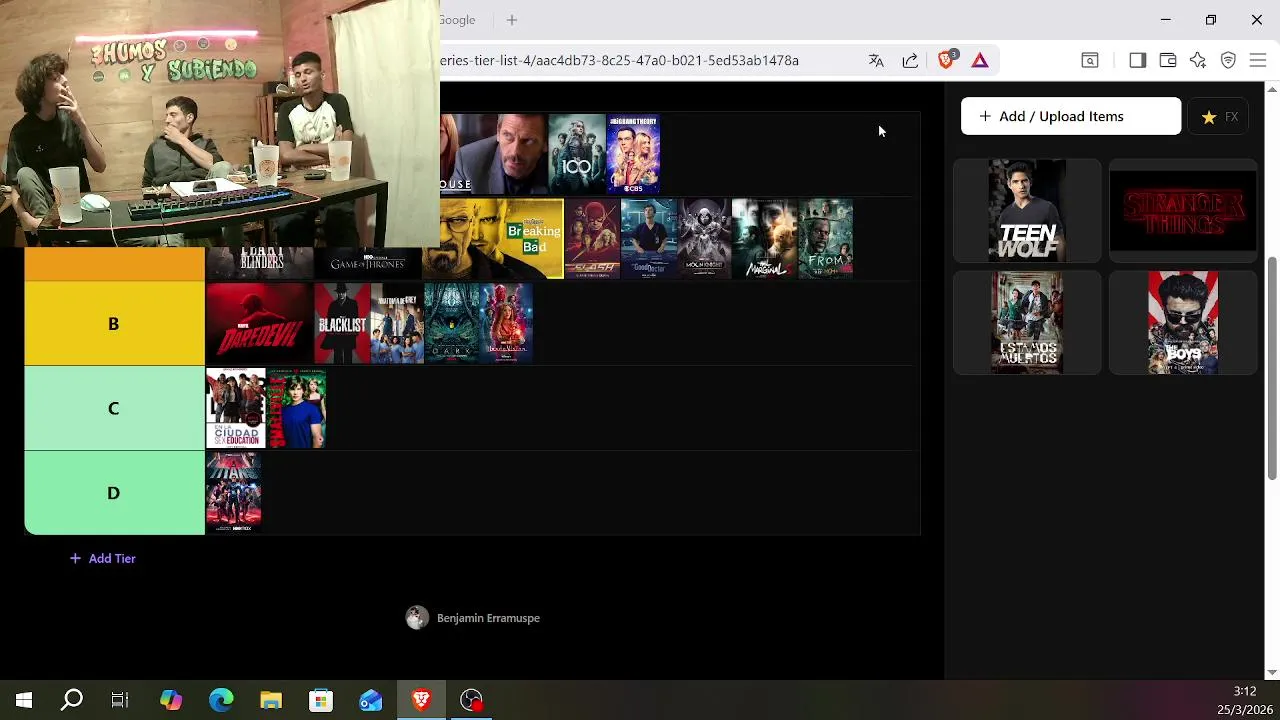Select The Good Doctor poster
1280x720 pixels.
tap(648, 239)
